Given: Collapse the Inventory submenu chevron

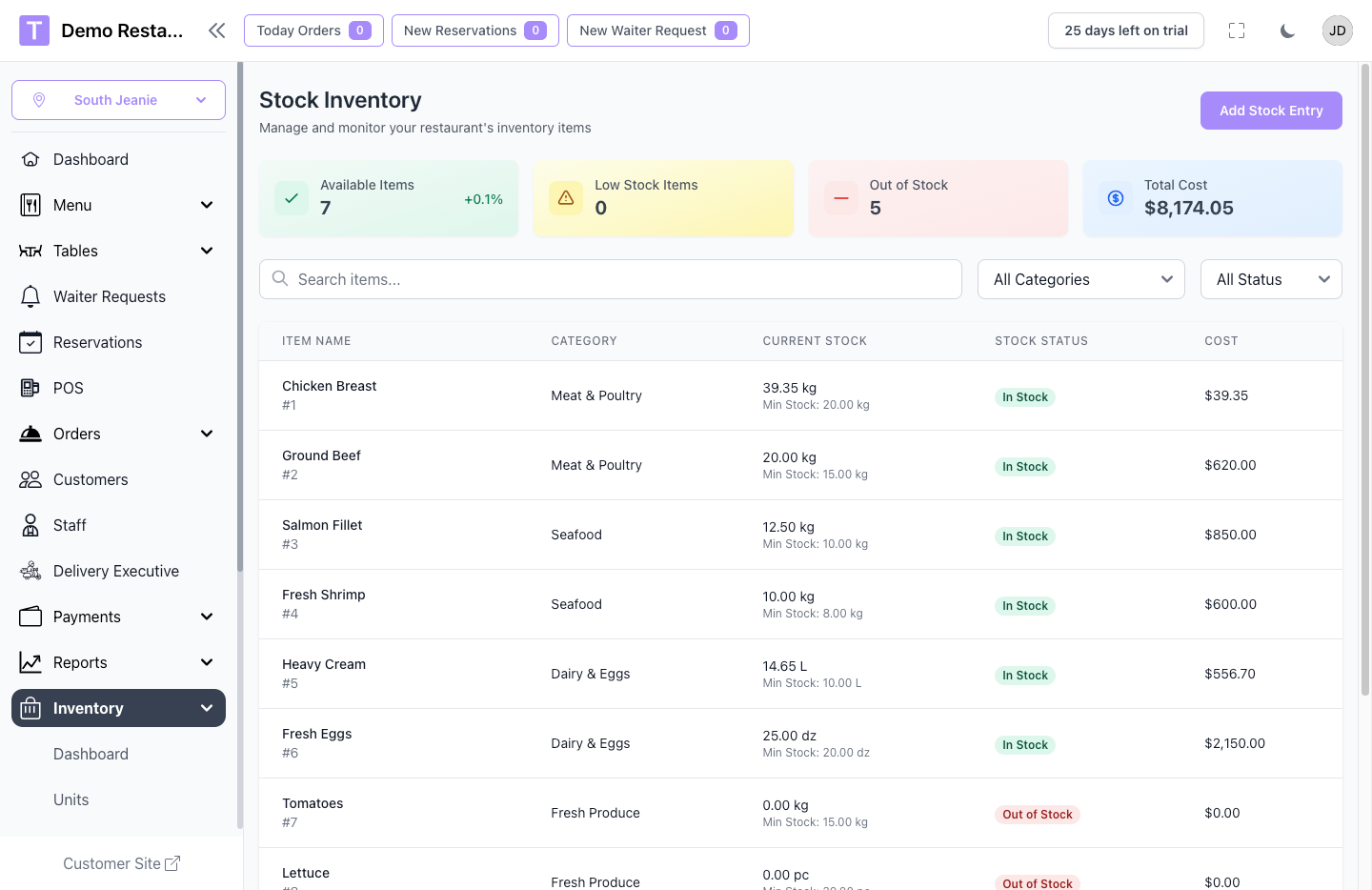Looking at the screenshot, I should click(x=207, y=708).
